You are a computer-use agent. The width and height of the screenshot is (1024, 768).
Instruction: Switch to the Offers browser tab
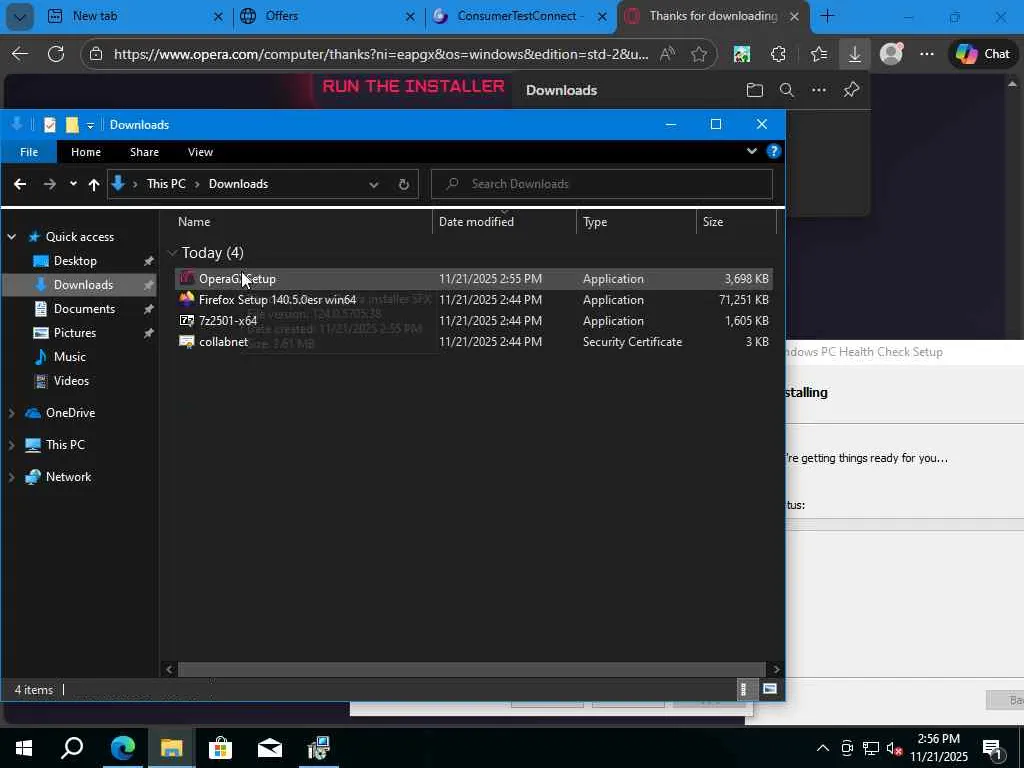[327, 16]
